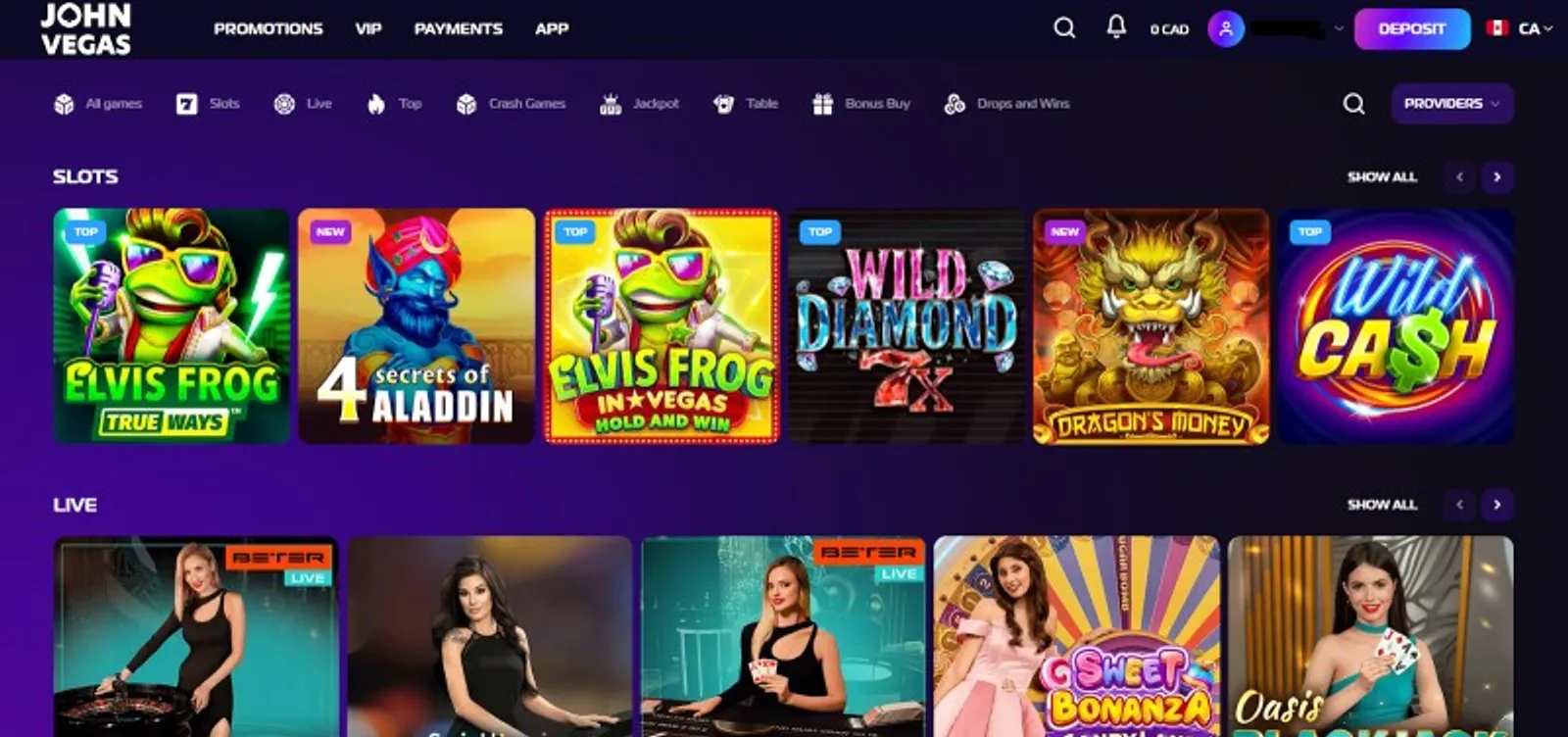Open the Promotions menu

click(268, 29)
